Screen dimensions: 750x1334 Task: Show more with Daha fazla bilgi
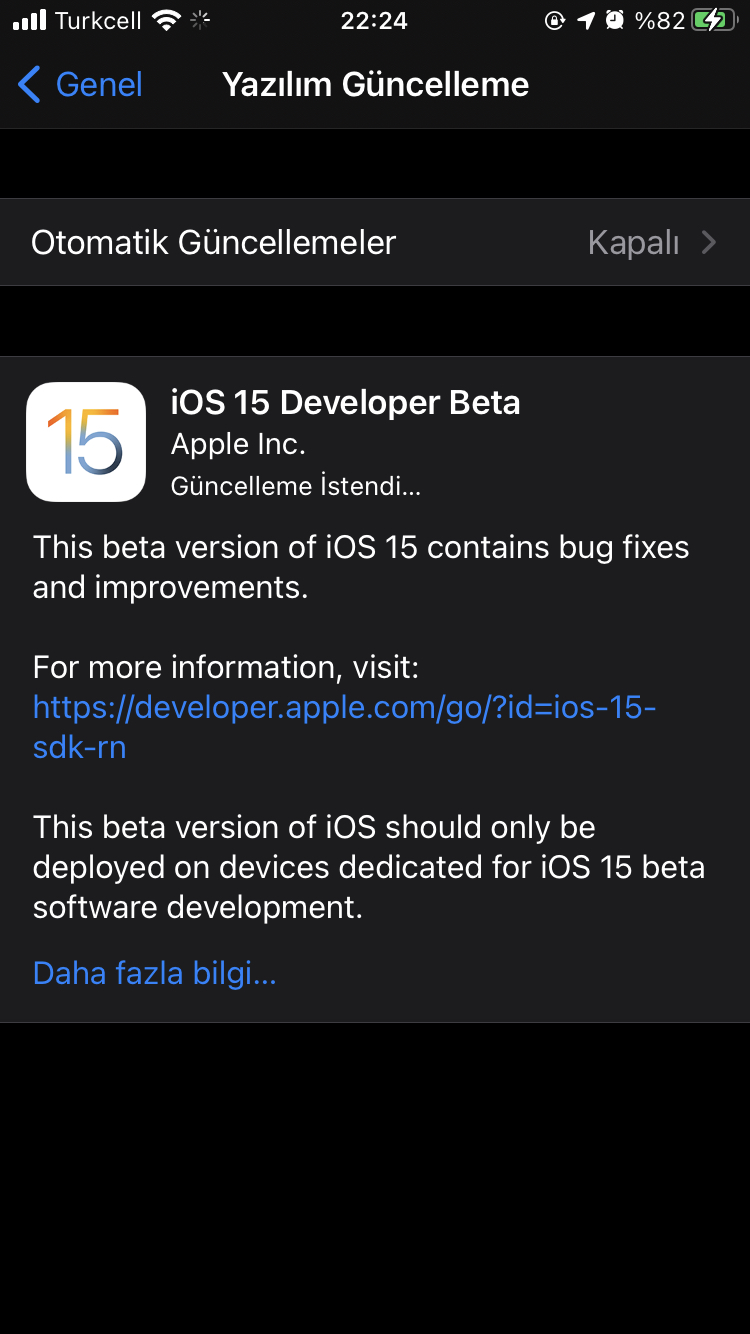[x=154, y=973]
